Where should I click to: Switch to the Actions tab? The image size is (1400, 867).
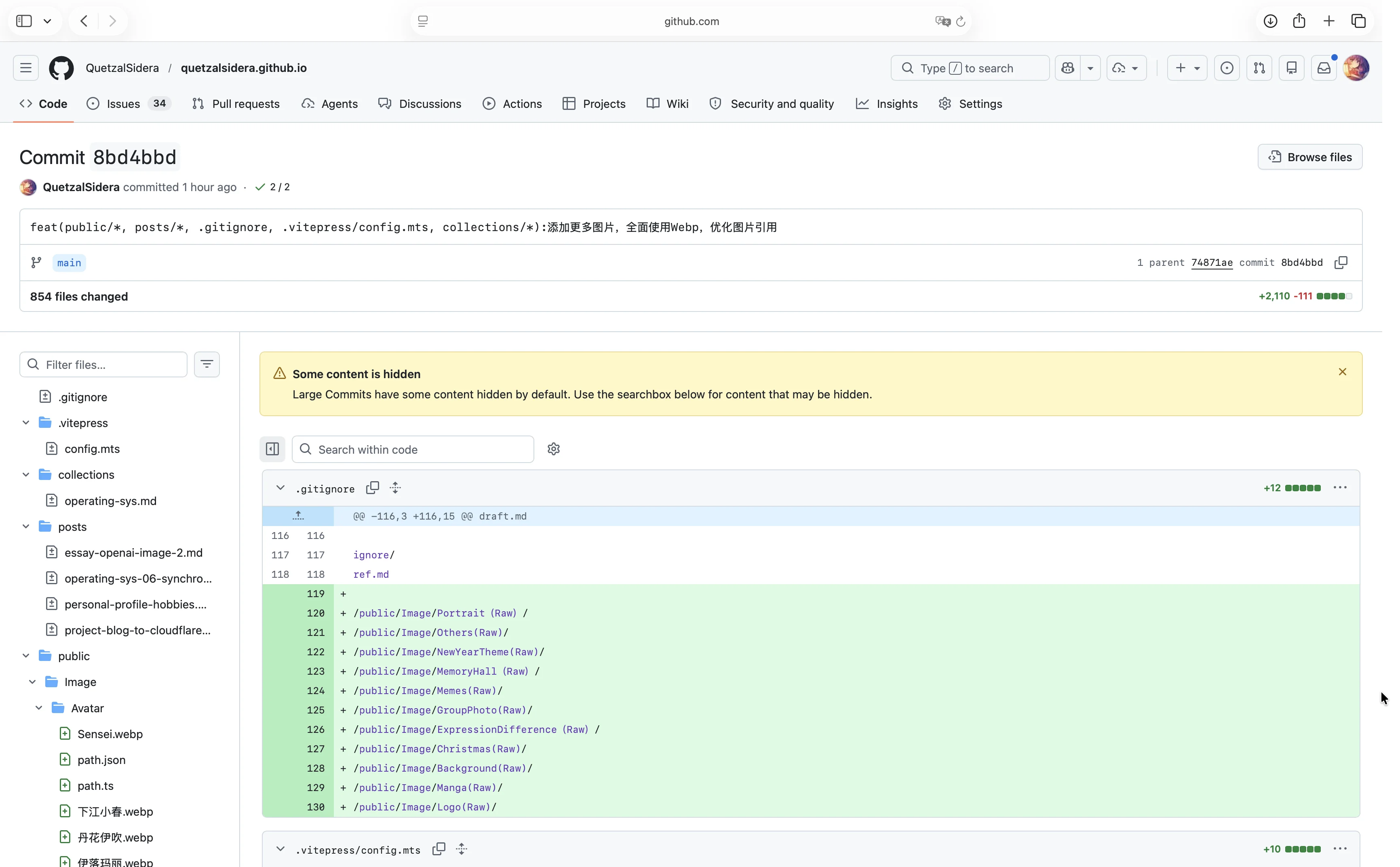[x=512, y=104]
